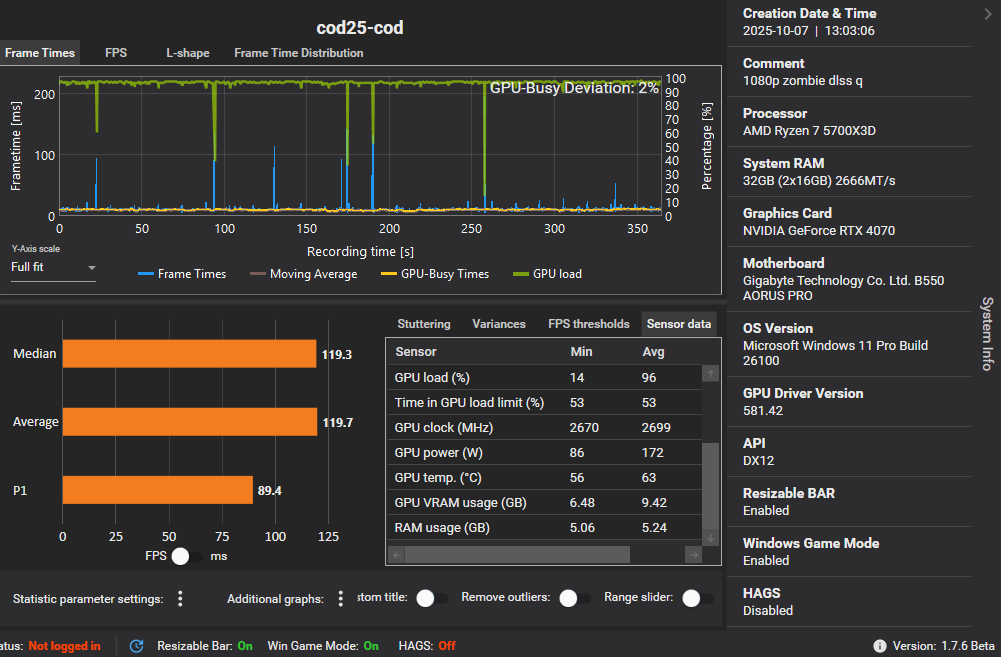Click sensor table scroll left arrow
This screenshot has width=1001, height=657.
tap(396, 555)
